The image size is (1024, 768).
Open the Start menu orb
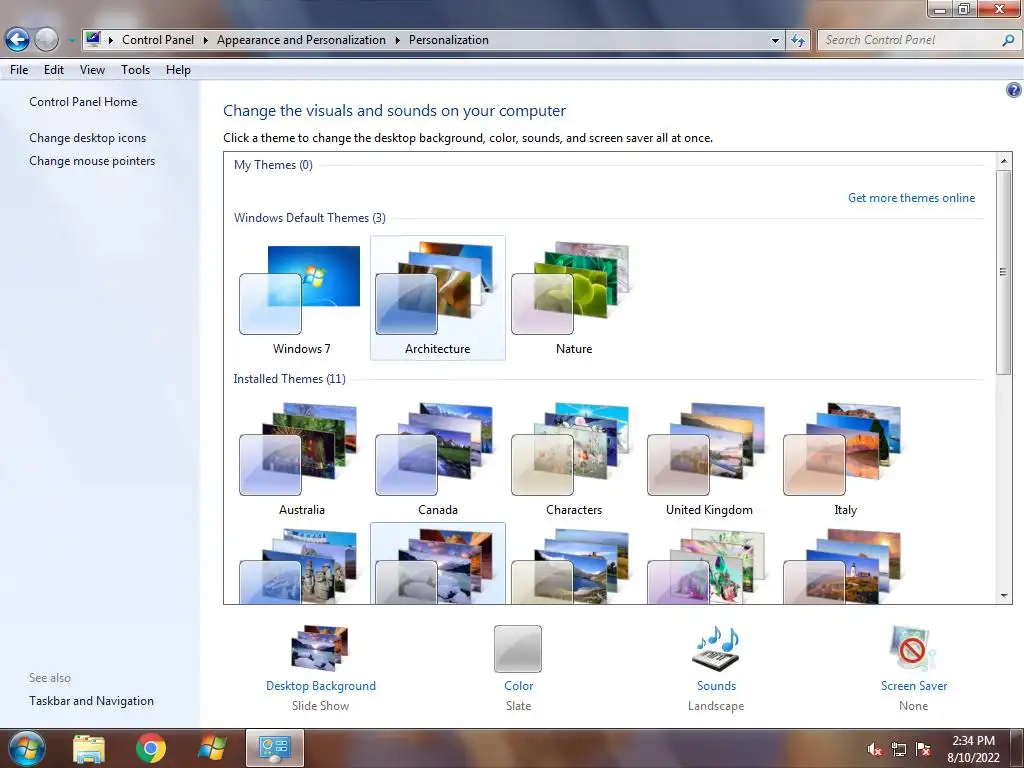(x=27, y=748)
